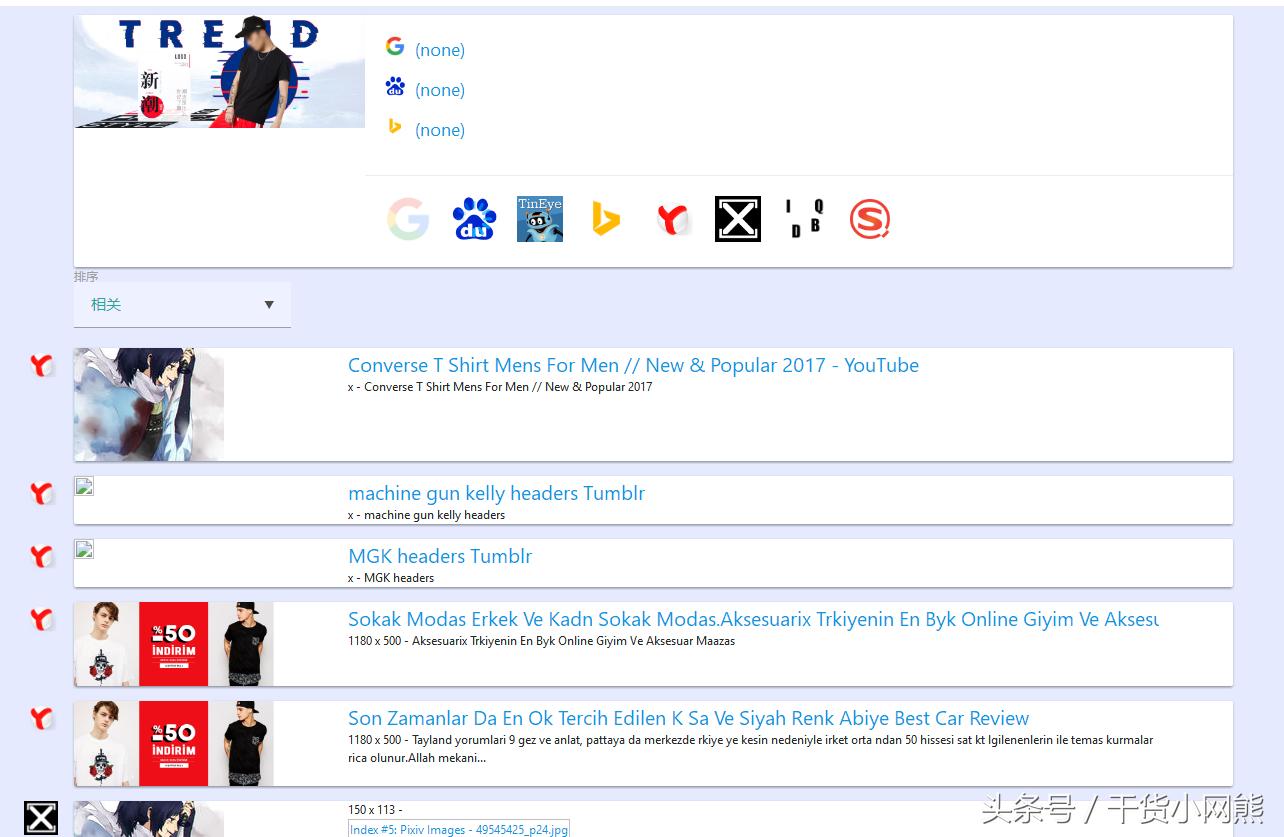Click Yandex icon beside Sokak Modas result
The width and height of the screenshot is (1284, 837).
click(41, 620)
